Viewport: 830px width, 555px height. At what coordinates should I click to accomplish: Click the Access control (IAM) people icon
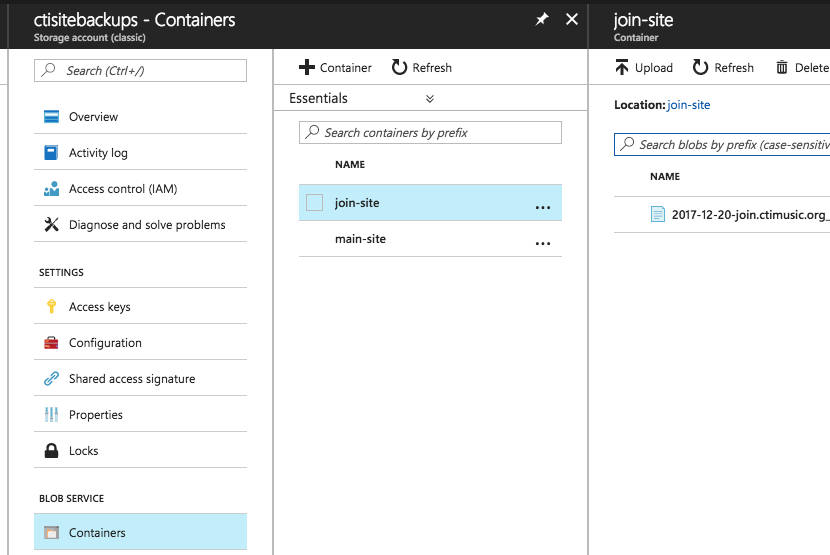point(51,189)
